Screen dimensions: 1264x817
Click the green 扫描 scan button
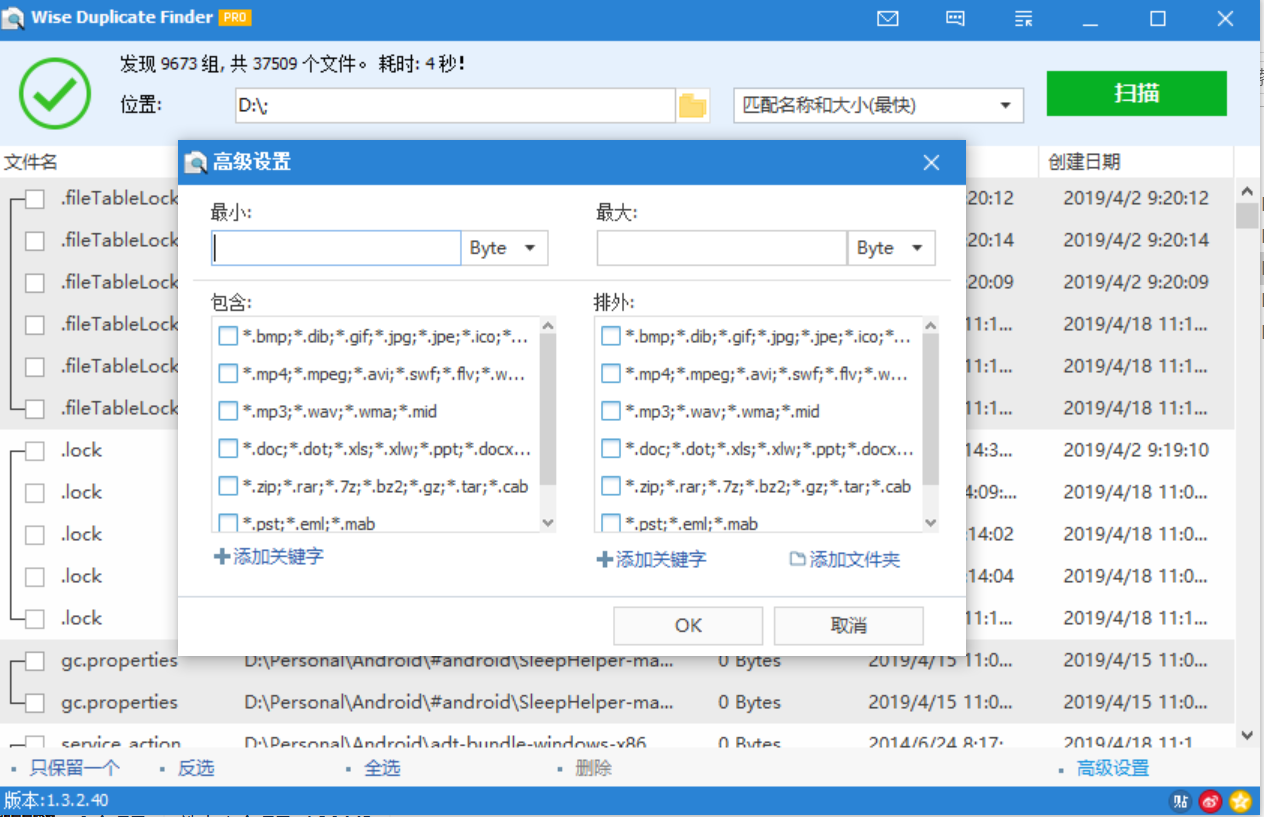tap(1136, 94)
